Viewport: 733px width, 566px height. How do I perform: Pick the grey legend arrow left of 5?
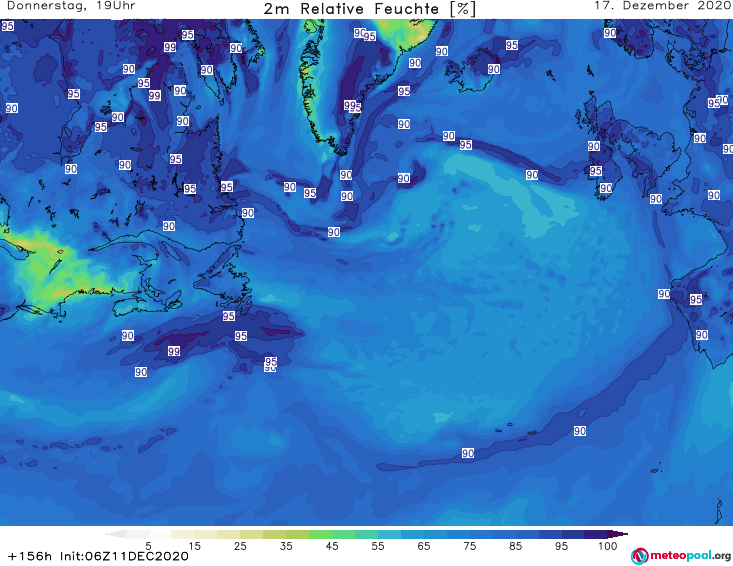click(115, 534)
